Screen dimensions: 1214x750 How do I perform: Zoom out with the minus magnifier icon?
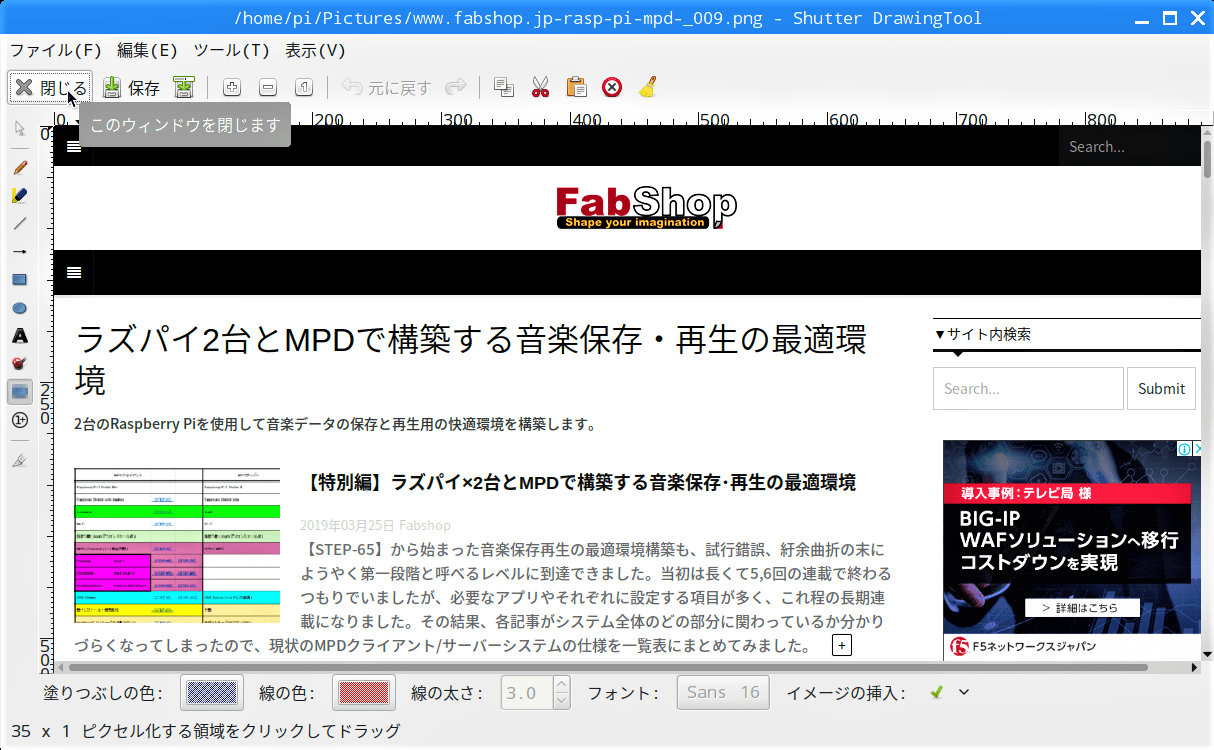pyautogui.click(x=268, y=88)
